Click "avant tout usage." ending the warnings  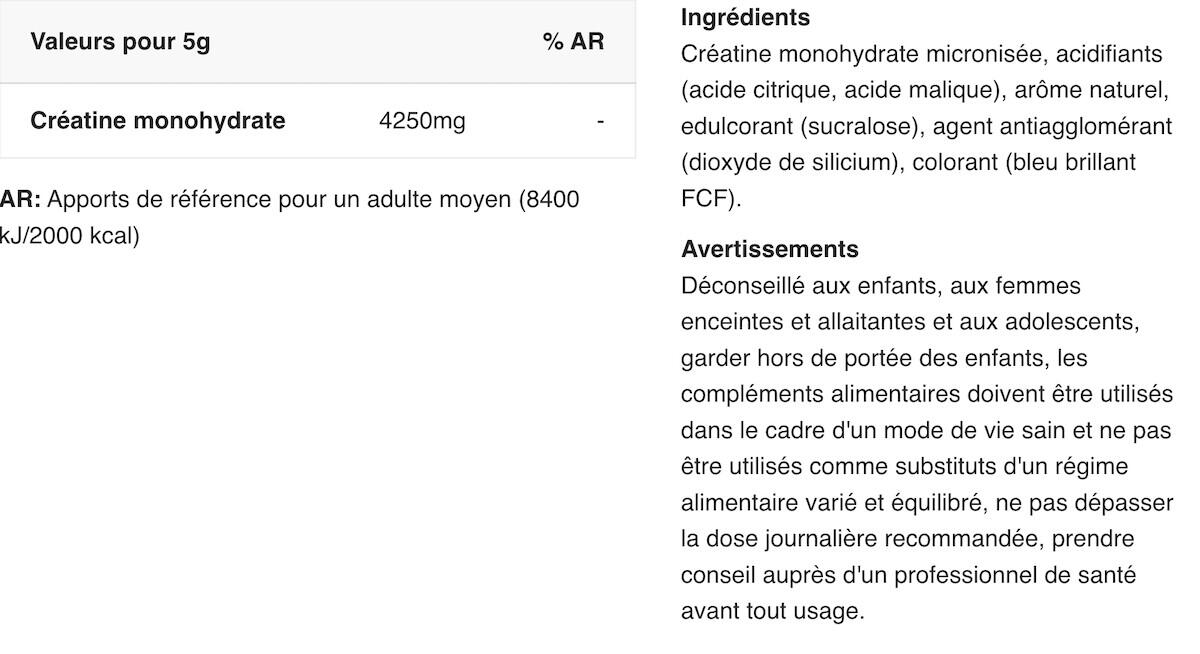pyautogui.click(x=772, y=611)
